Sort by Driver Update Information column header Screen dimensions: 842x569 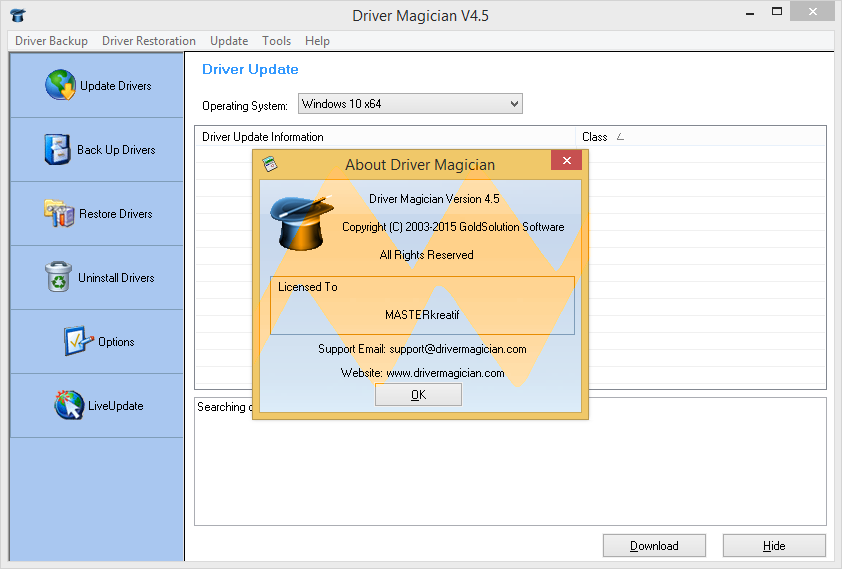pos(385,136)
